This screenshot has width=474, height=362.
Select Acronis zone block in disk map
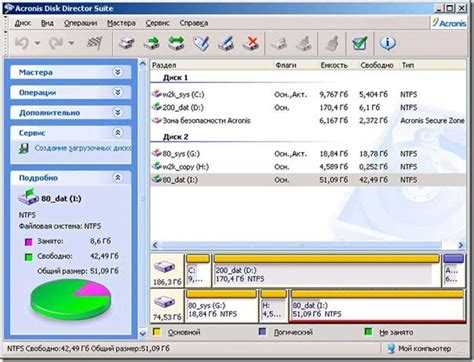tap(454, 270)
